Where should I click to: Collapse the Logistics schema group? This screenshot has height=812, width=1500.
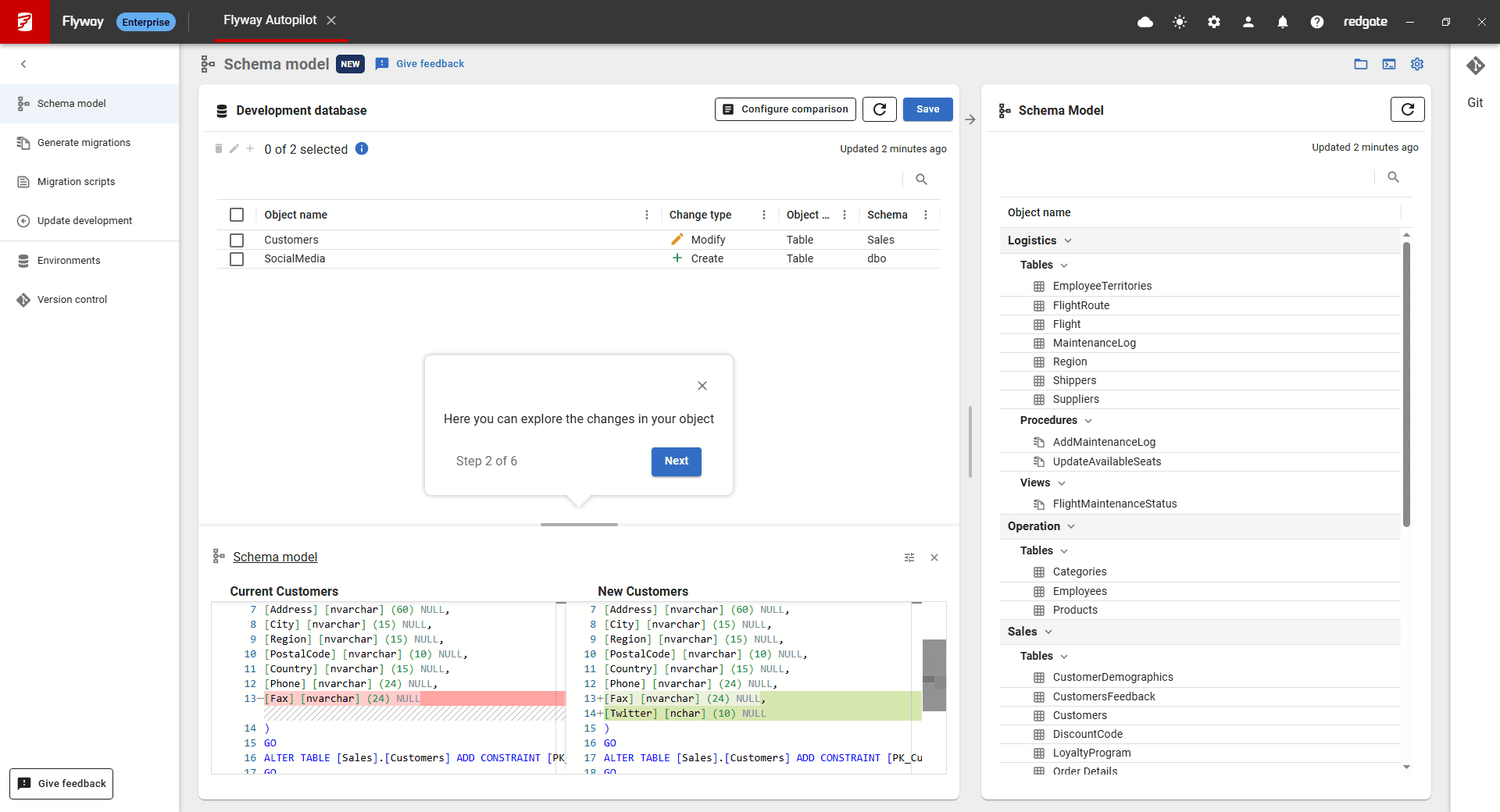[1068, 240]
